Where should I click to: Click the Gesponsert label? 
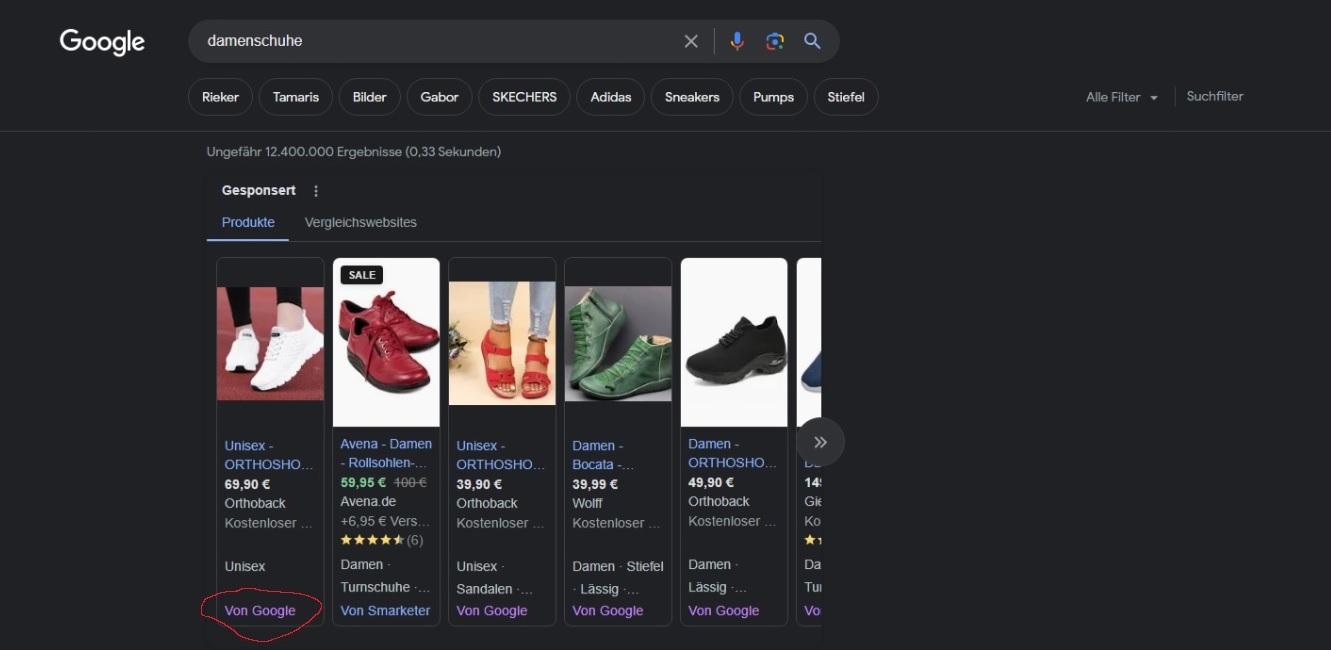(x=259, y=190)
